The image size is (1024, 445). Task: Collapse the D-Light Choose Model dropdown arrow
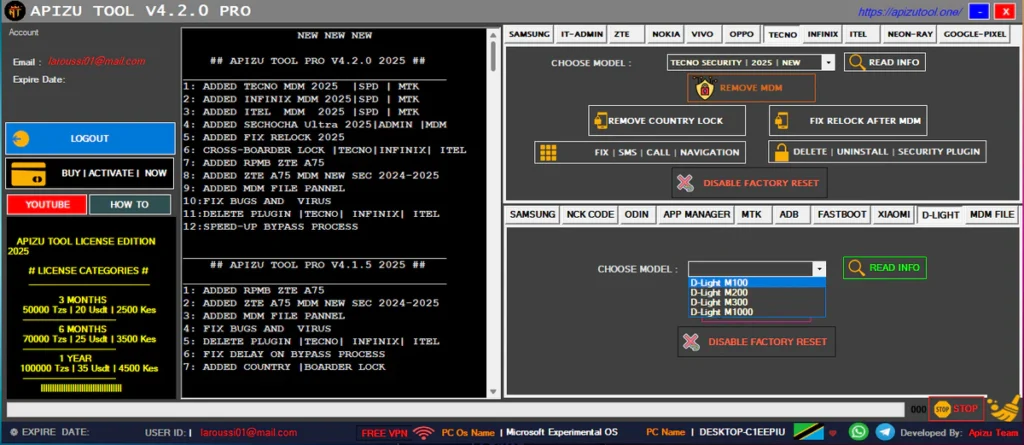[x=818, y=269]
